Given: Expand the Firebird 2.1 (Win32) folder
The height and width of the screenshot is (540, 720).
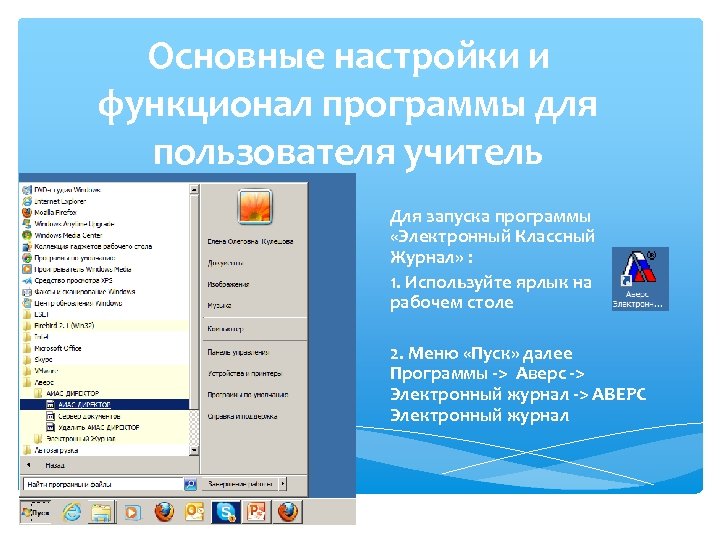Looking at the screenshot, I should pyautogui.click(x=58, y=325).
